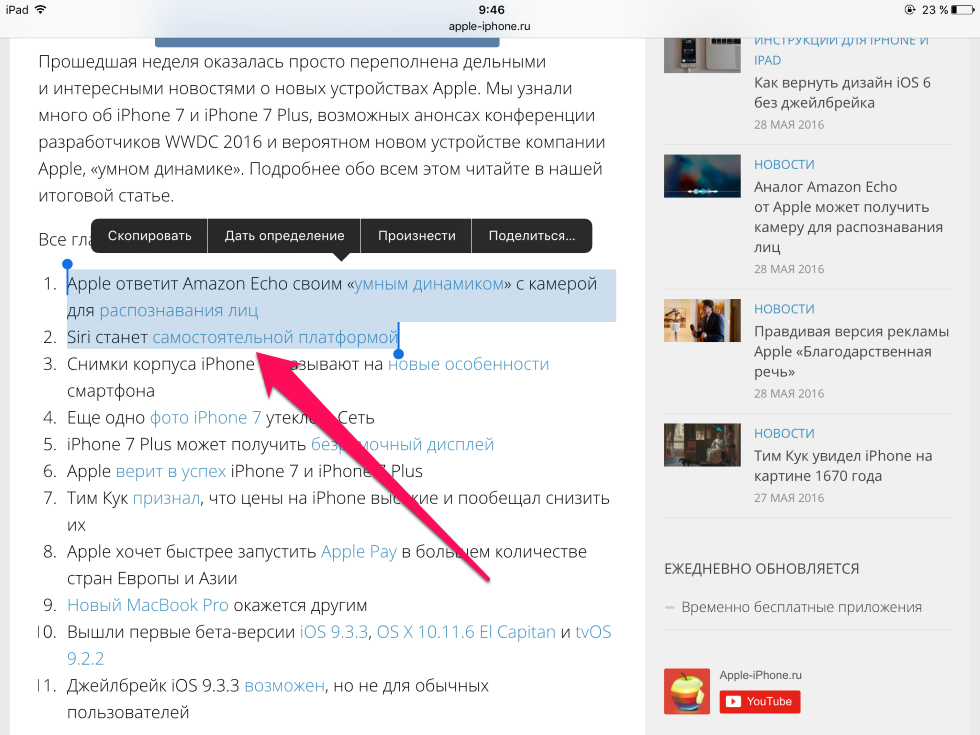Open thumbnail for Благодарственная речь article
The image size is (980, 735).
click(x=702, y=320)
